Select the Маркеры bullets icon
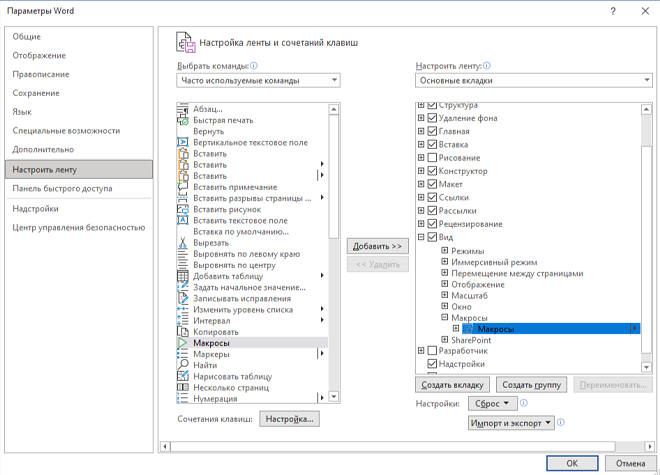660x475 pixels. pos(183,354)
